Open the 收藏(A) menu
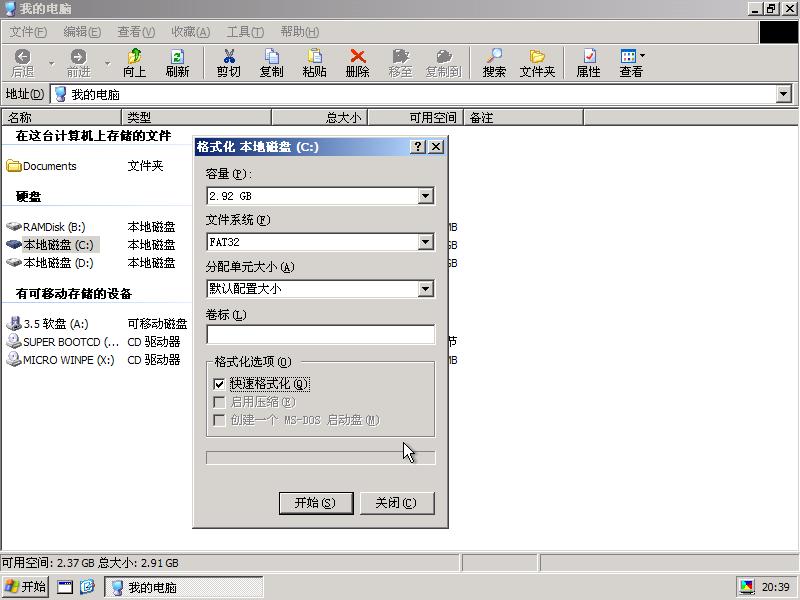Viewport: 800px width, 600px height. (191, 32)
